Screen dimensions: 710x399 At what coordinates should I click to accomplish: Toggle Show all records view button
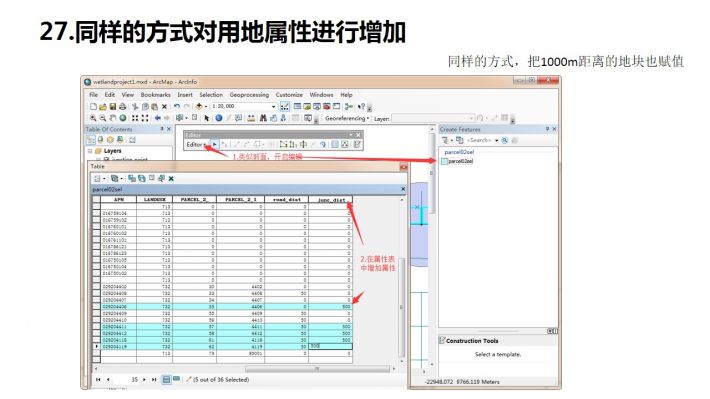point(167,380)
